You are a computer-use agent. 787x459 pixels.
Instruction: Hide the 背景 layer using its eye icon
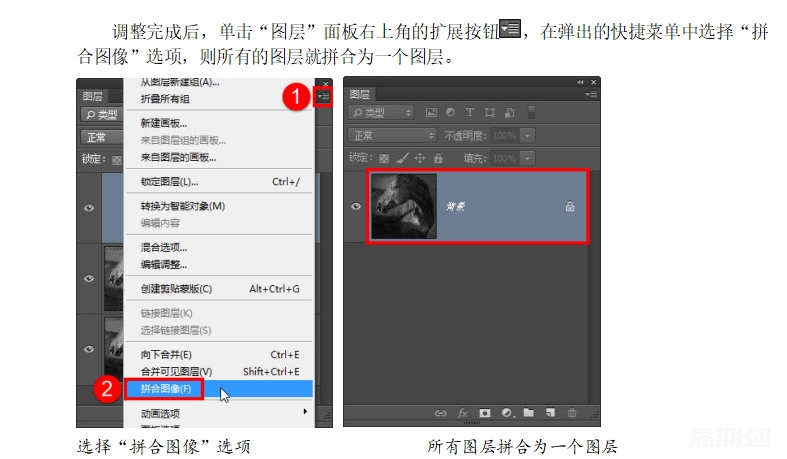pyautogui.click(x=356, y=206)
